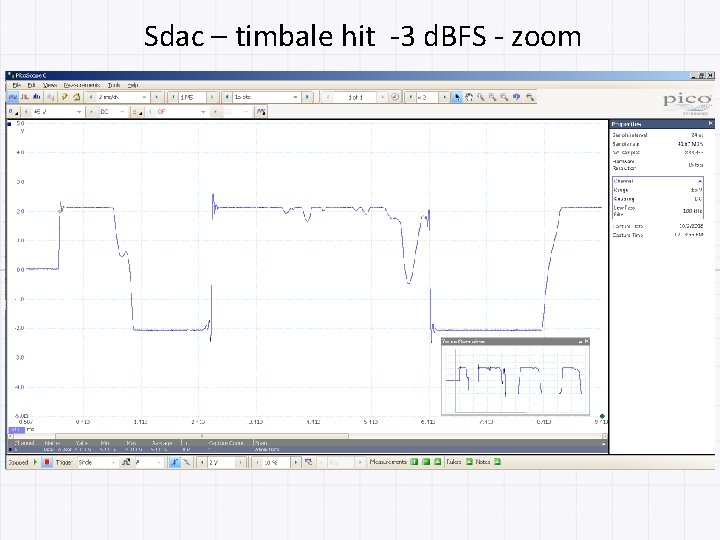This screenshot has height=540, width=720.
Task: Open Channel A options button
Action: [x=13, y=112]
